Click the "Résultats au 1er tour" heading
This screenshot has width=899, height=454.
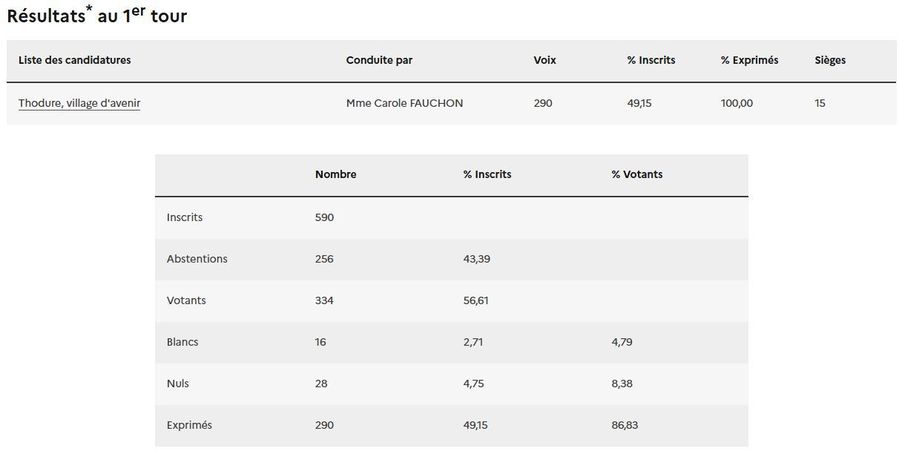97,15
